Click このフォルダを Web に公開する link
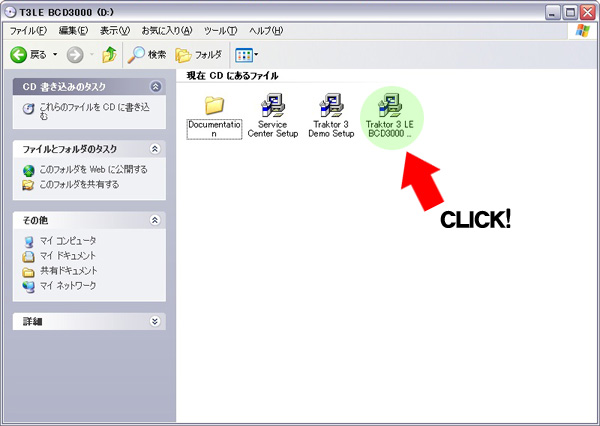 pos(94,169)
